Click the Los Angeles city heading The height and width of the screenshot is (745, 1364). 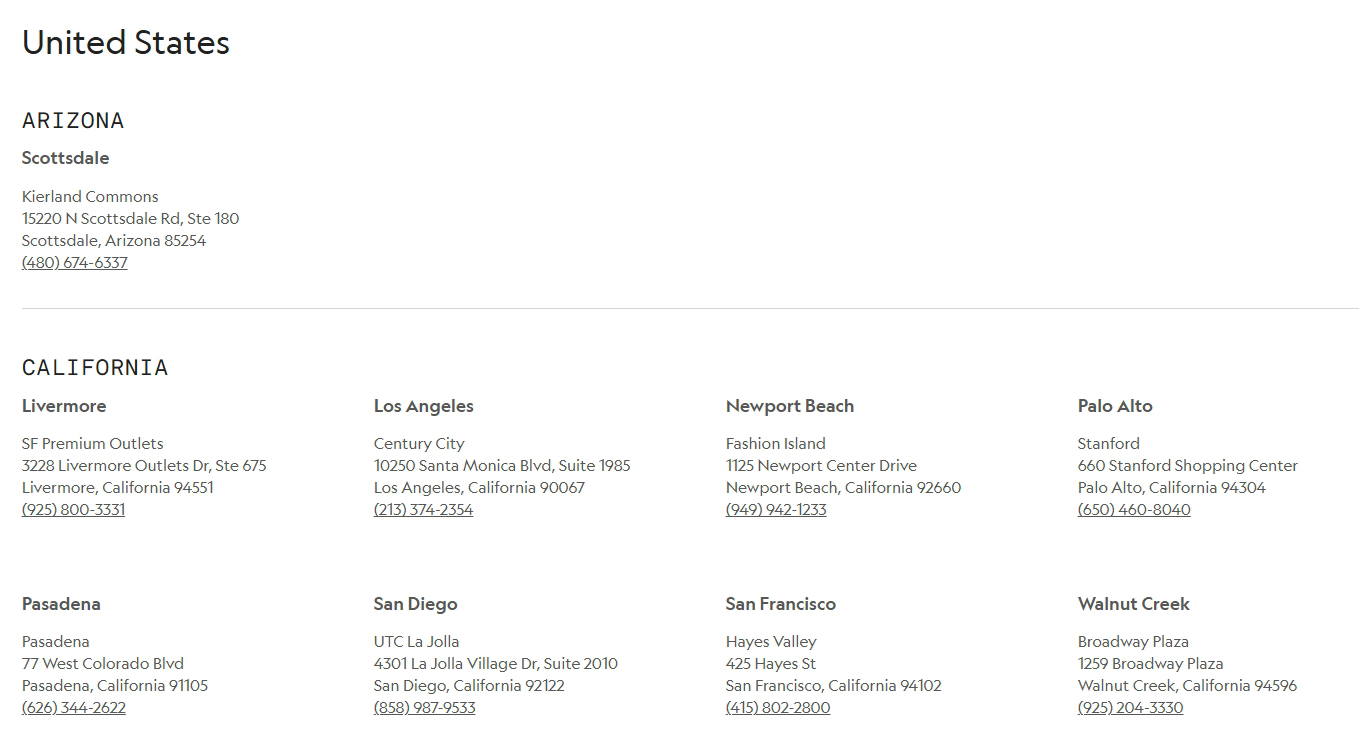point(424,406)
